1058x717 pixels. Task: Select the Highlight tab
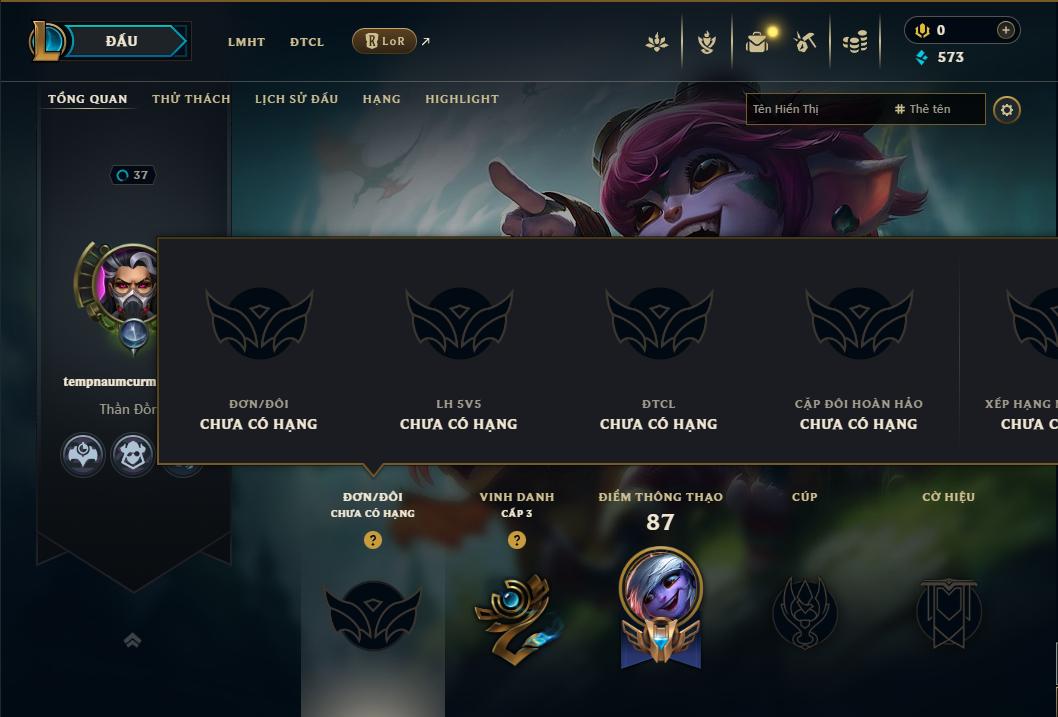click(x=462, y=99)
